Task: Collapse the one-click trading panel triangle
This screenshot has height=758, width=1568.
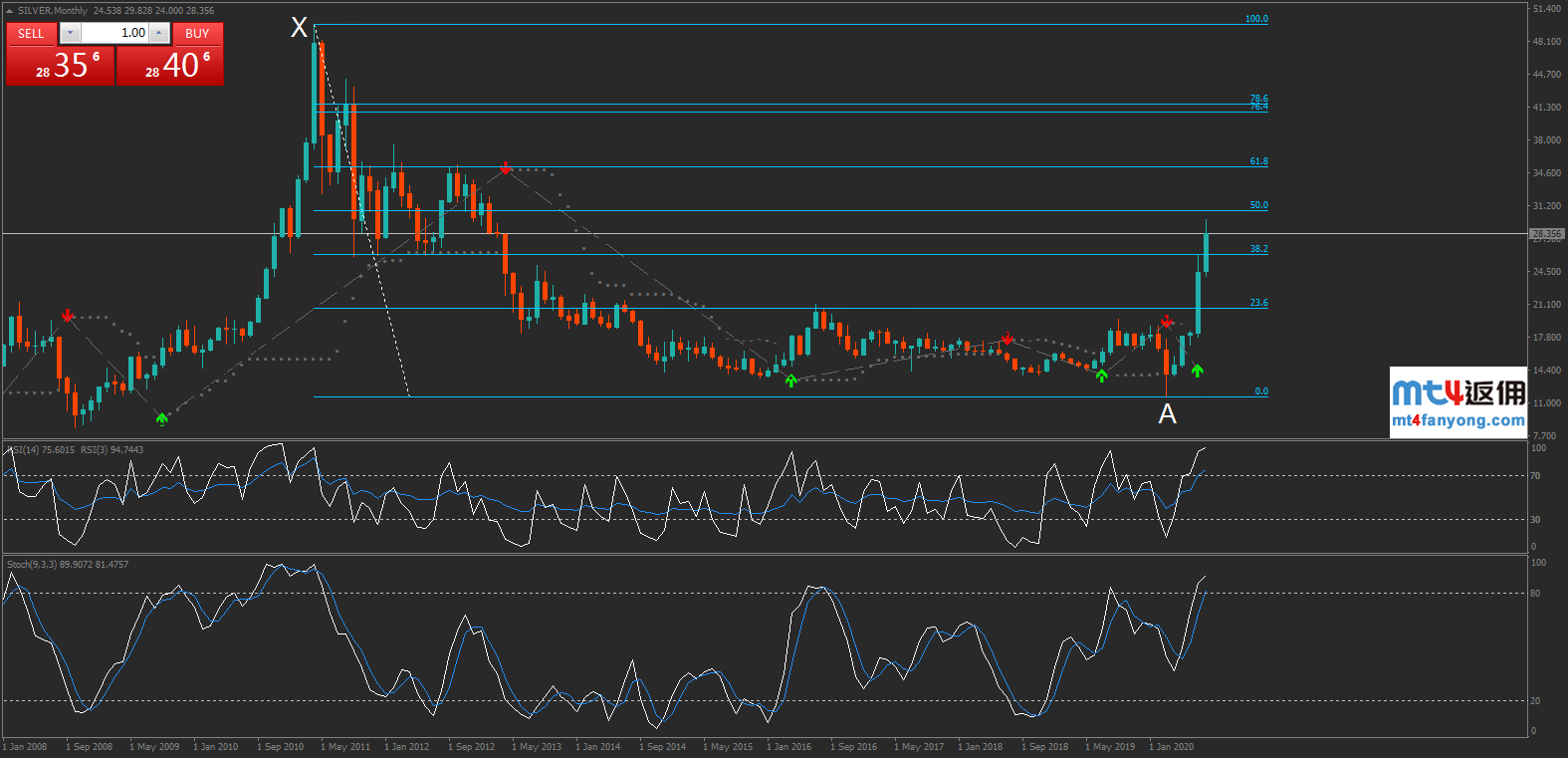Action: click(x=9, y=11)
